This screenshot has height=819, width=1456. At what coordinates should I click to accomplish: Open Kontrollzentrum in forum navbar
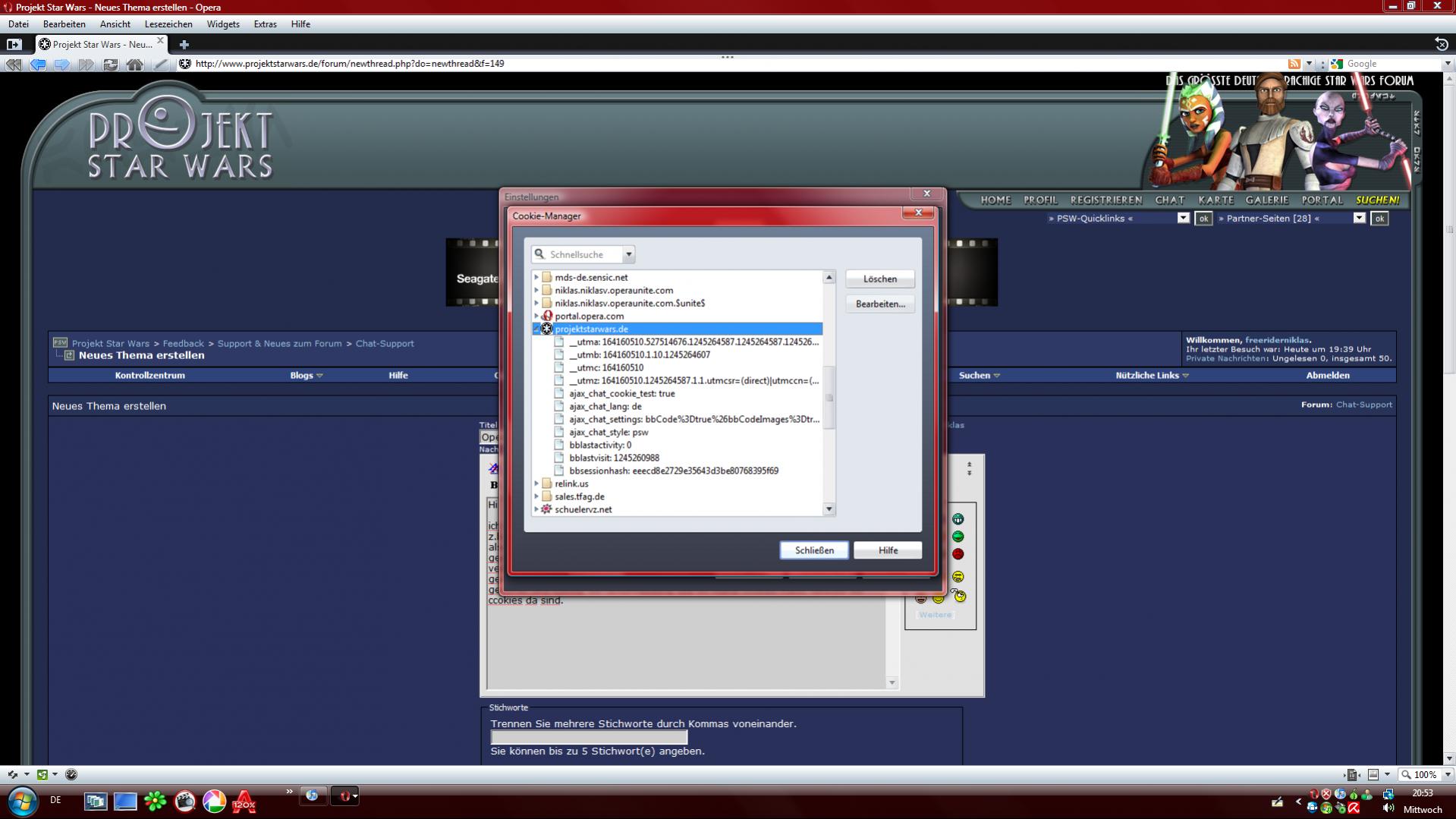pyautogui.click(x=150, y=376)
